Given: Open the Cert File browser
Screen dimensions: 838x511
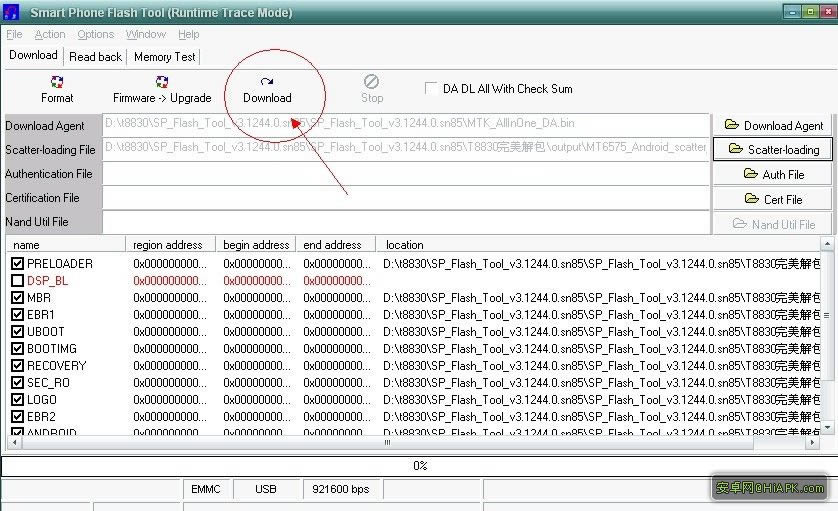Looking at the screenshot, I should click(773, 199).
